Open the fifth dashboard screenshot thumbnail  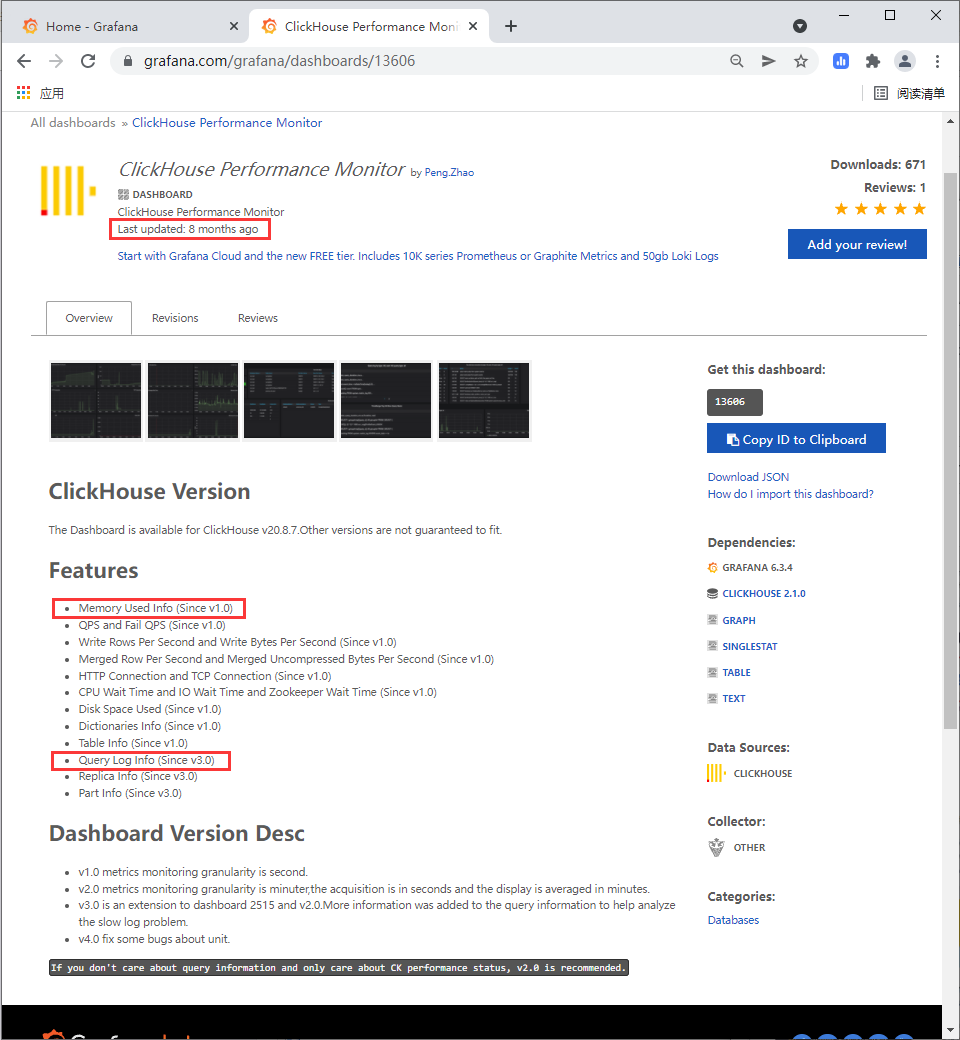(484, 401)
